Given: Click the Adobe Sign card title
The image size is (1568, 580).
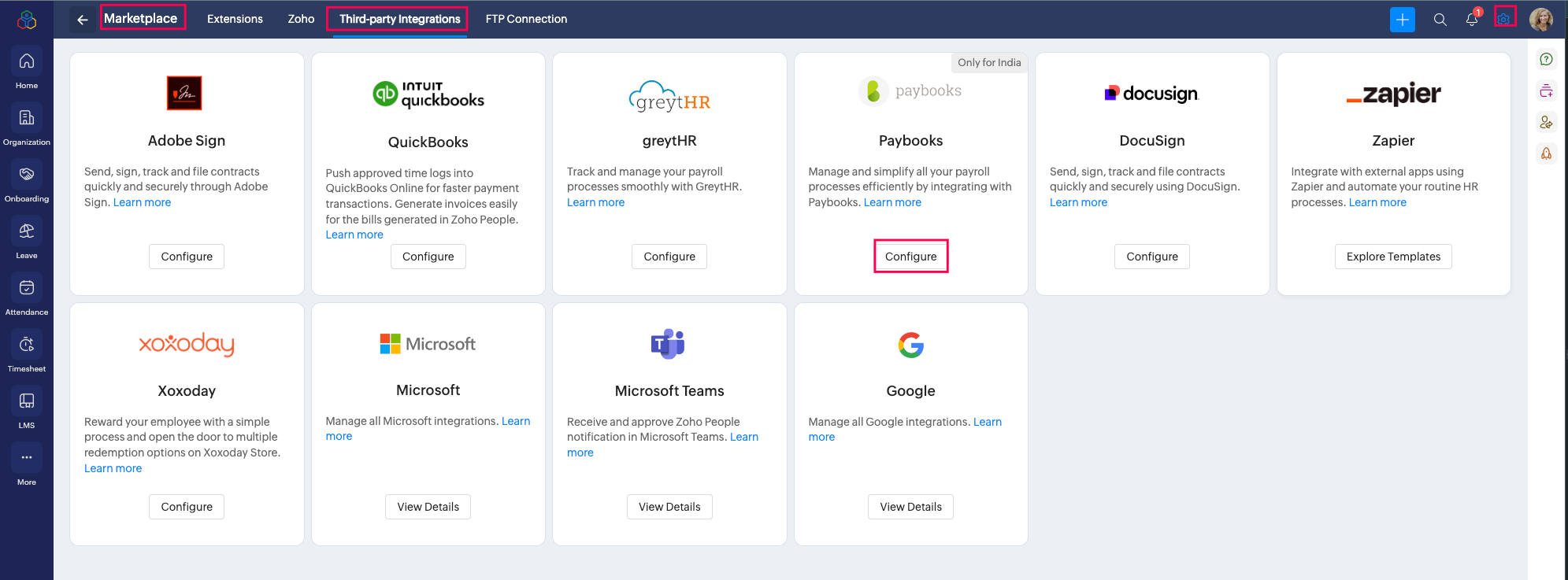Looking at the screenshot, I should [x=187, y=141].
